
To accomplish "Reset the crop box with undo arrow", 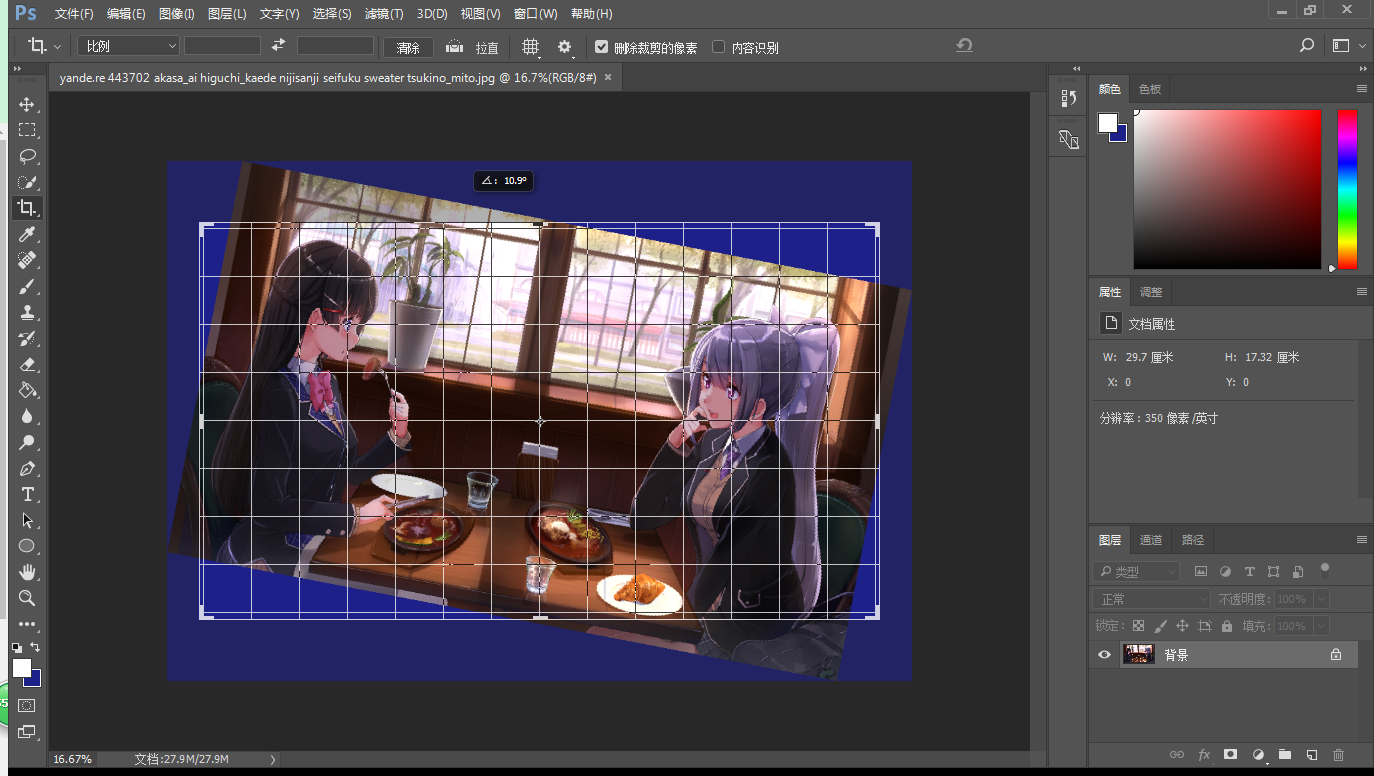I will point(964,46).
